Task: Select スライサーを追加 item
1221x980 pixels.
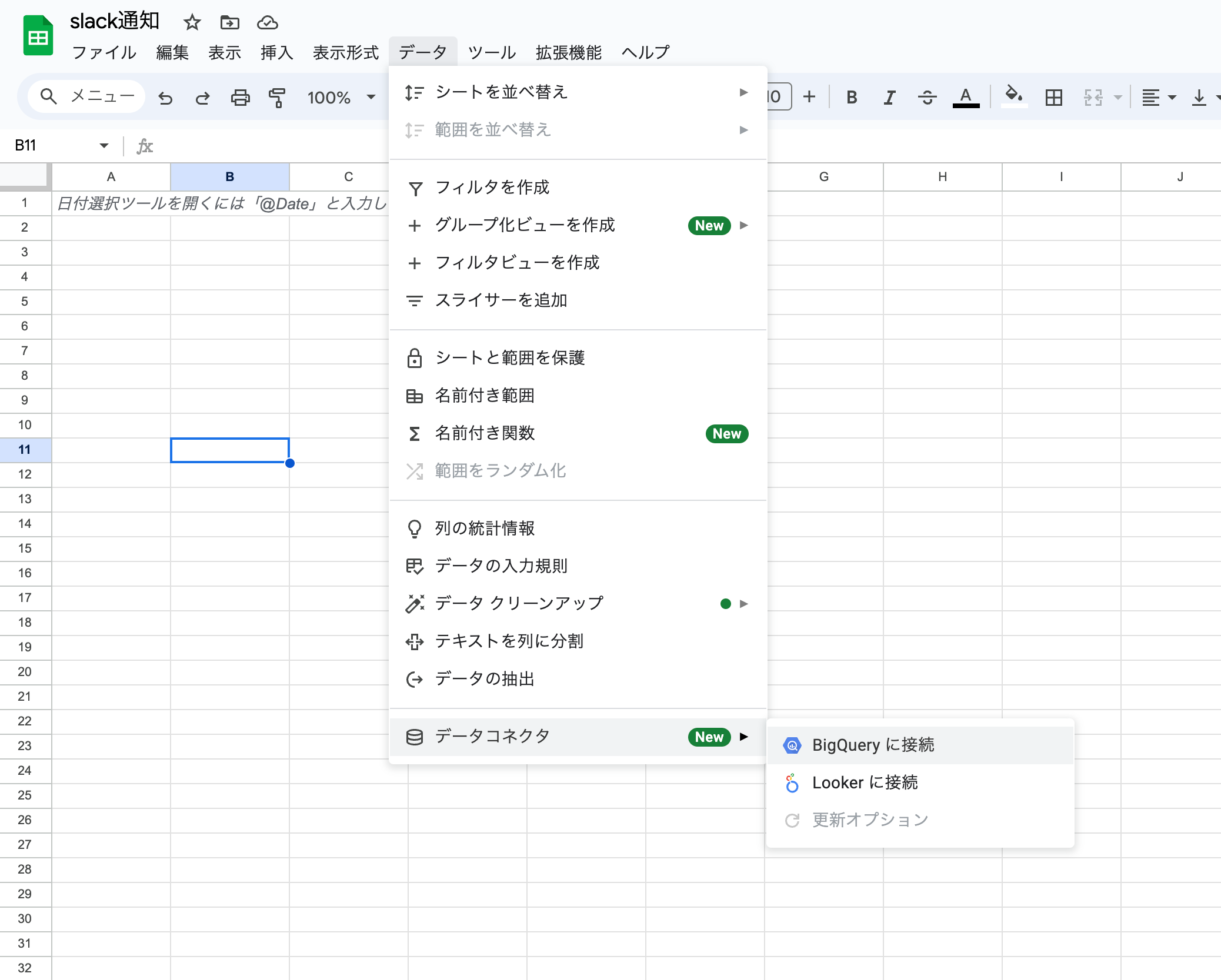Action: tap(578, 300)
